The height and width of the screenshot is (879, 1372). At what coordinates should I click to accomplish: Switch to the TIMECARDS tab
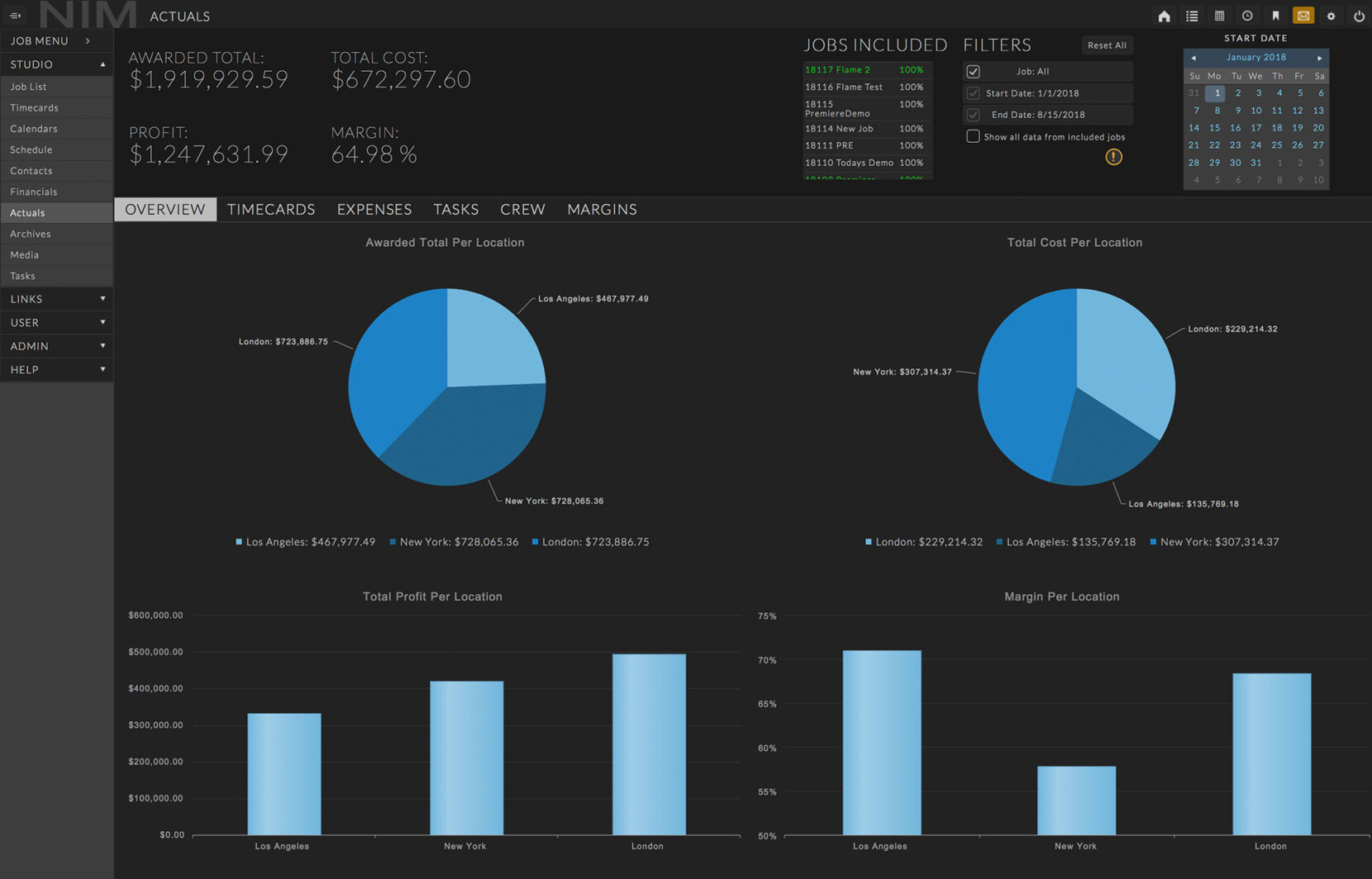coord(271,209)
